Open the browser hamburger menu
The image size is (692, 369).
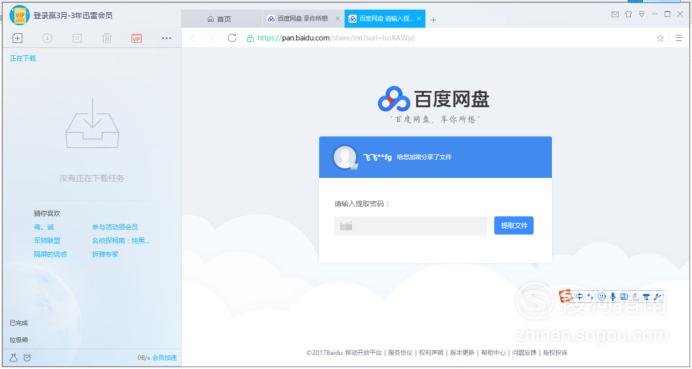tap(679, 38)
